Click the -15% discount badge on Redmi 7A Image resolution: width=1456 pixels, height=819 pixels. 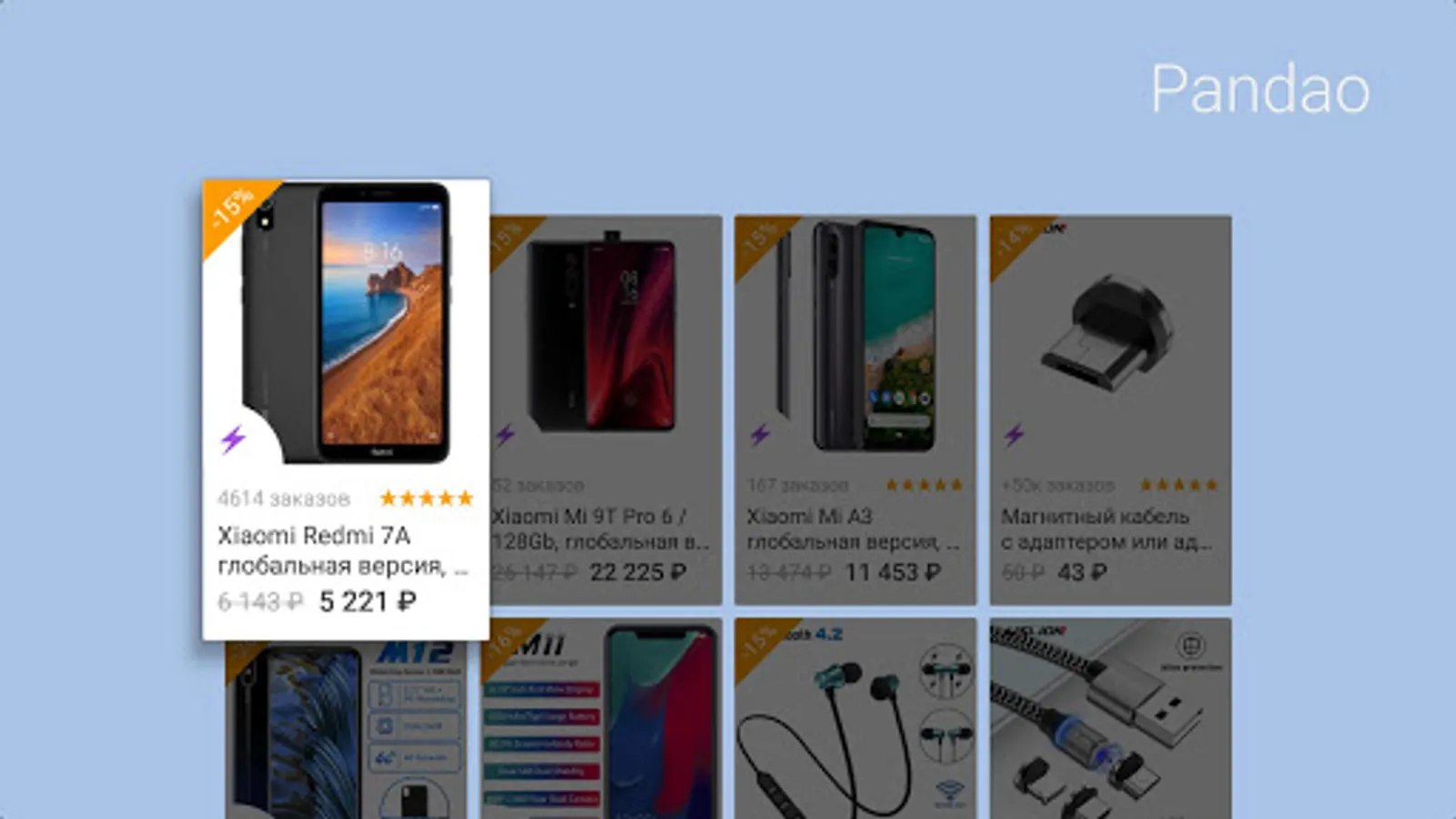[232, 209]
